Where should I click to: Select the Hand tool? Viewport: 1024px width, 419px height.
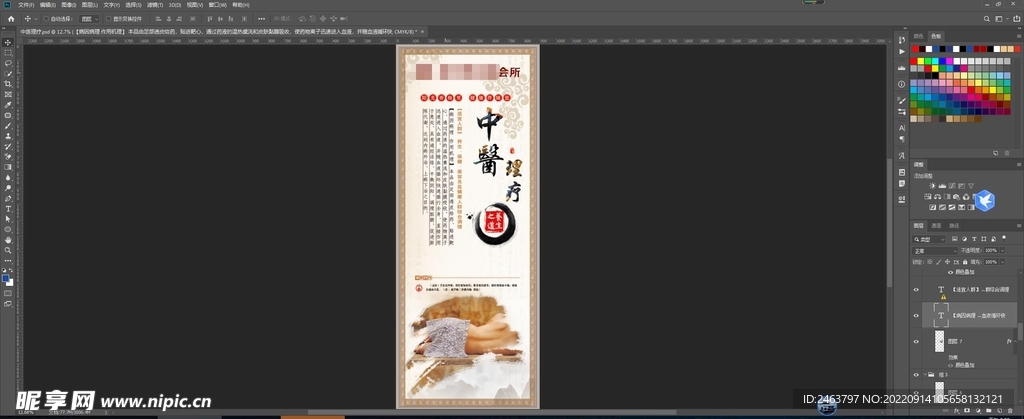click(8, 240)
